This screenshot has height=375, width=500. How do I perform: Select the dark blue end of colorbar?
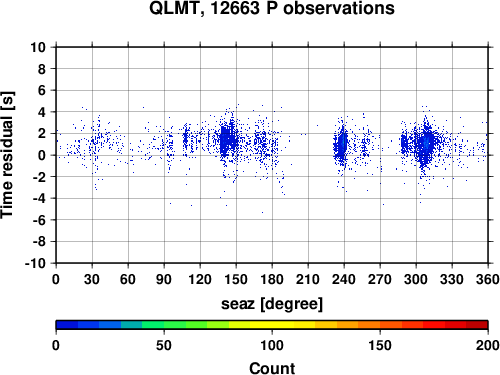(67, 325)
